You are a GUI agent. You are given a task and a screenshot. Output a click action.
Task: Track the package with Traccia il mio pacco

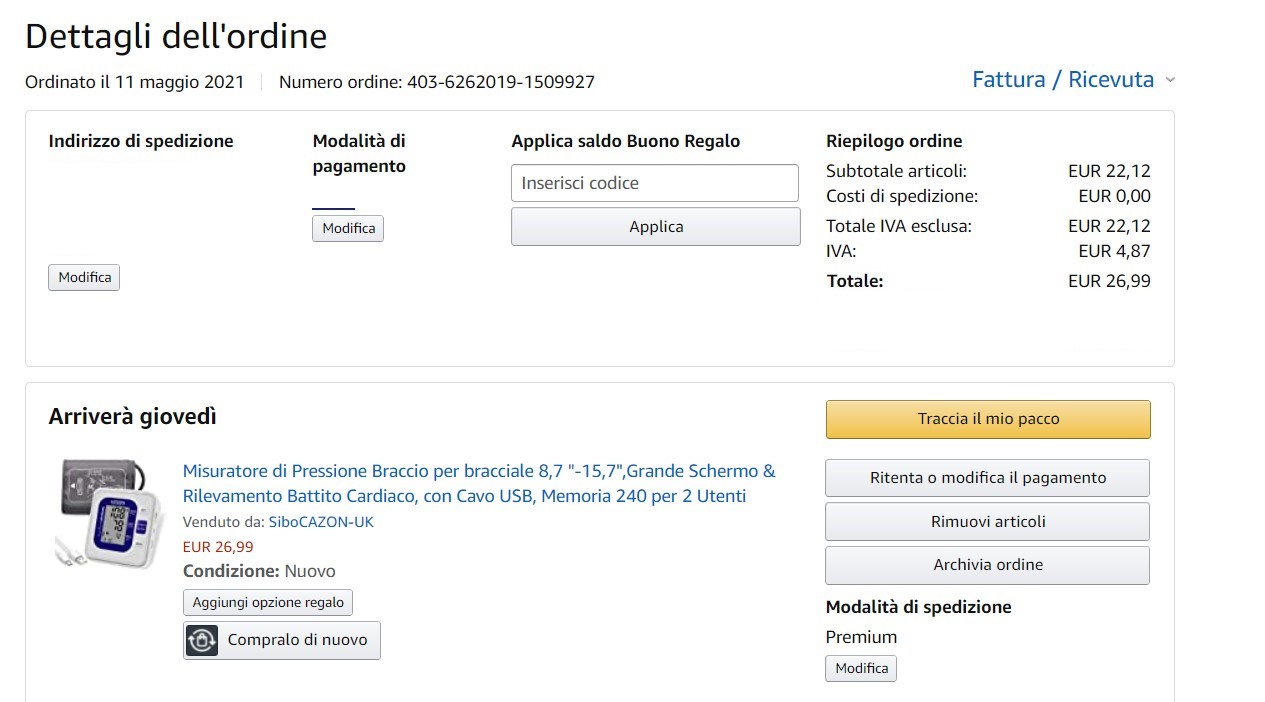pos(988,419)
